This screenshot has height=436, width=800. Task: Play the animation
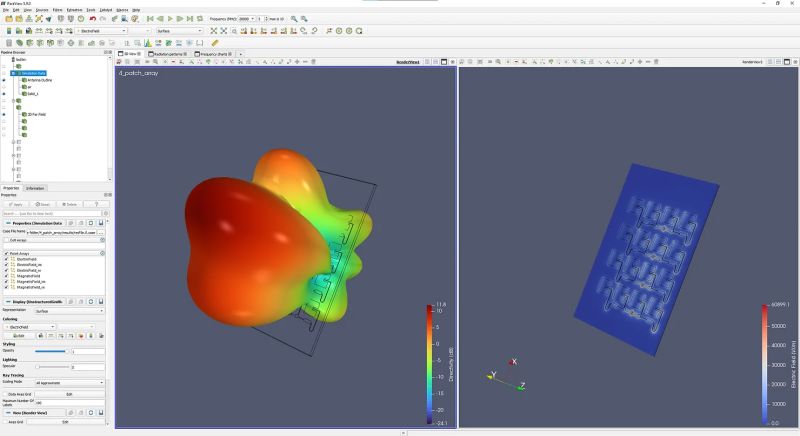point(170,19)
